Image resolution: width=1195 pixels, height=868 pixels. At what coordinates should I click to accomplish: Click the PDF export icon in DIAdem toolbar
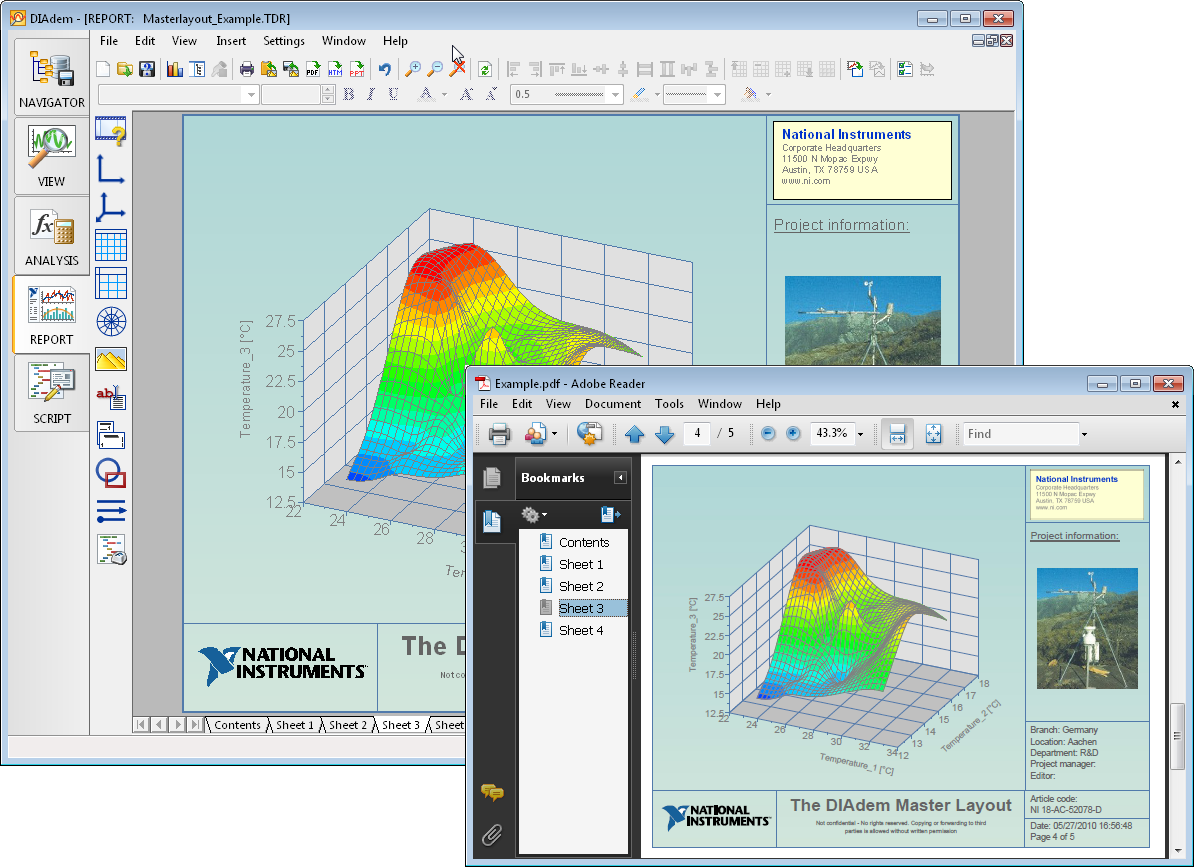coord(312,69)
